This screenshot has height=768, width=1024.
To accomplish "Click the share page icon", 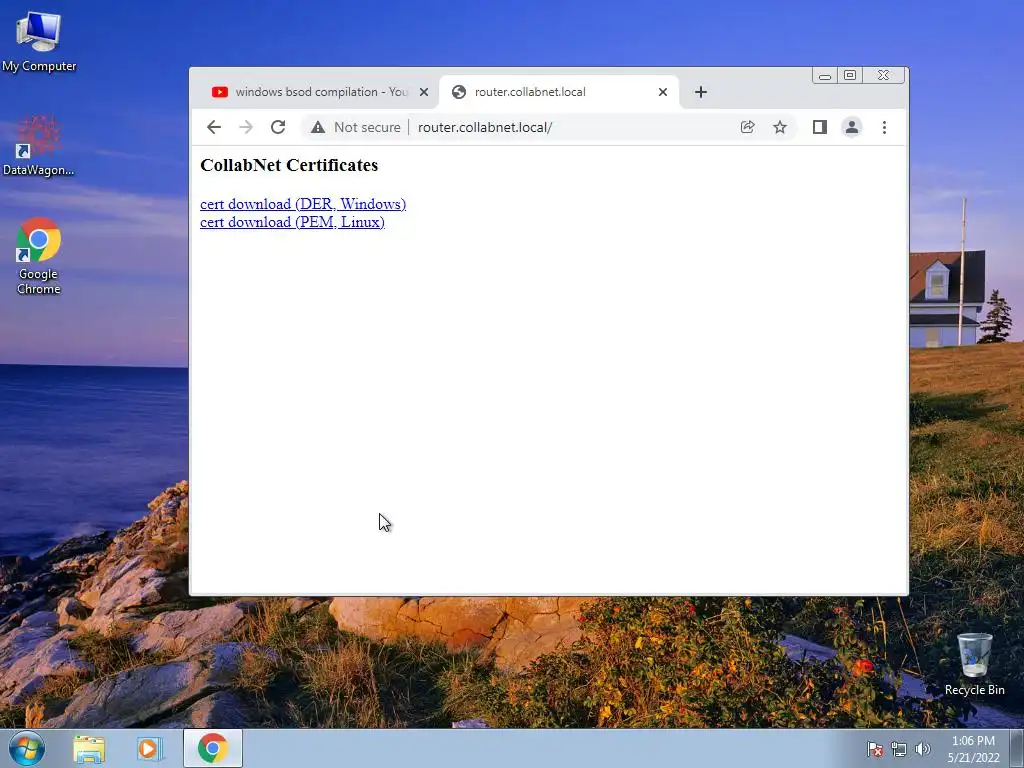I will pyautogui.click(x=748, y=127).
